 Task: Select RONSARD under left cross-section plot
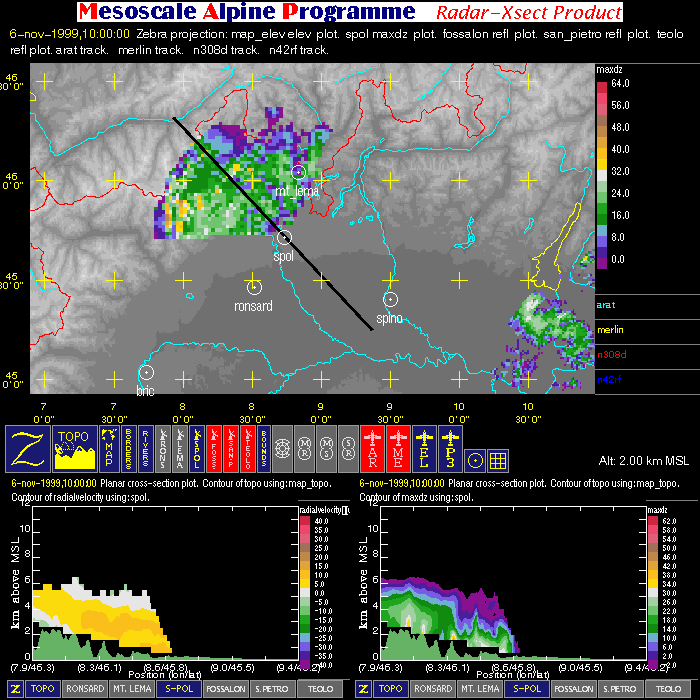pyautogui.click(x=85, y=689)
